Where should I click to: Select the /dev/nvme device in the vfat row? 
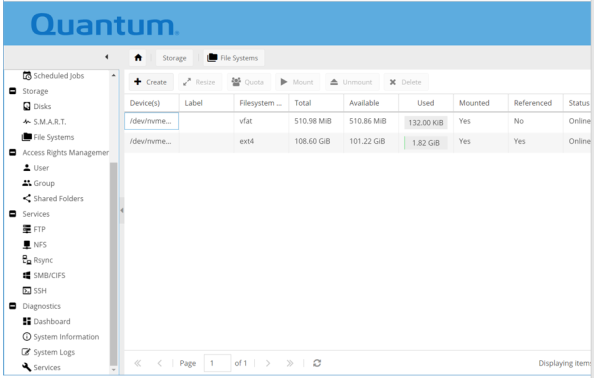pyautogui.click(x=152, y=121)
